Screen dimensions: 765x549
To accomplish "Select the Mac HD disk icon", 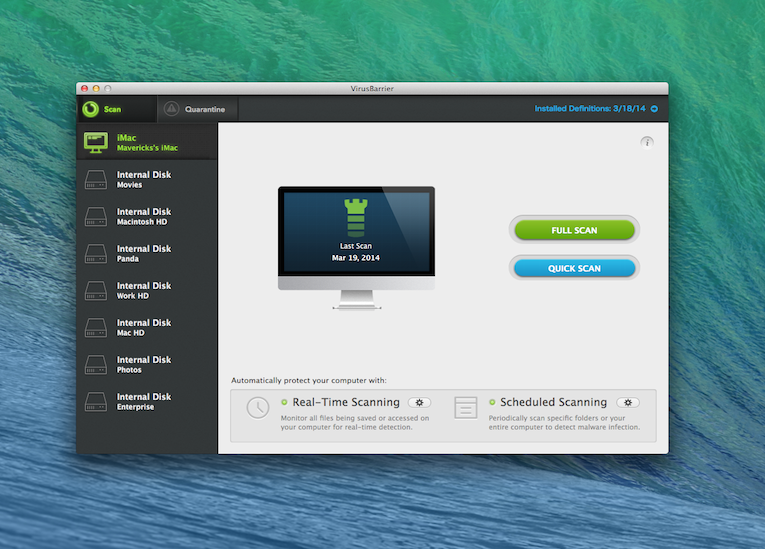I will click(96, 328).
